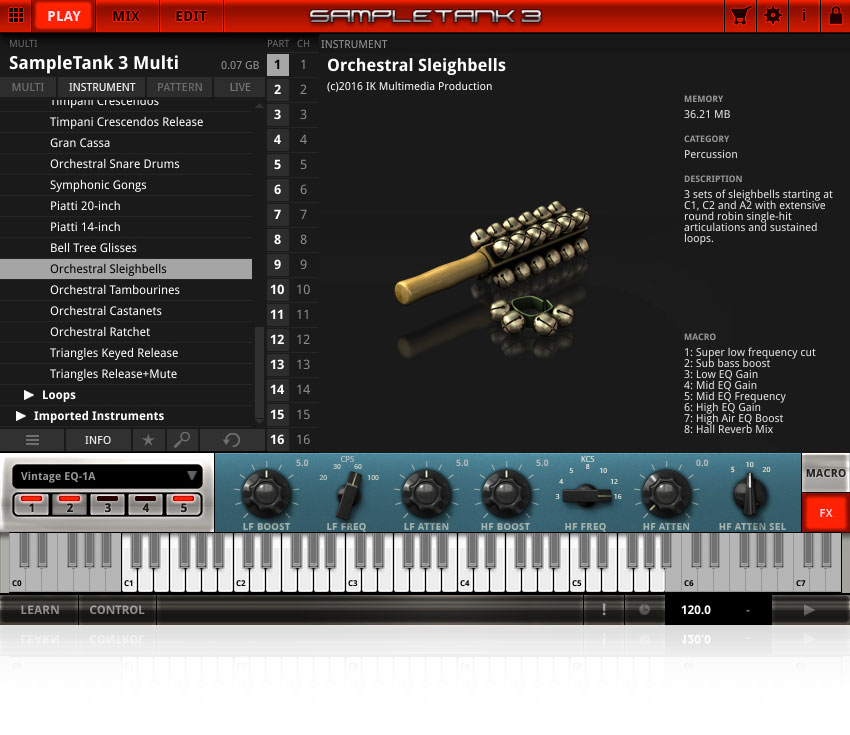Toggle FX slot 3
Image resolution: width=850 pixels, height=735 pixels.
click(107, 504)
